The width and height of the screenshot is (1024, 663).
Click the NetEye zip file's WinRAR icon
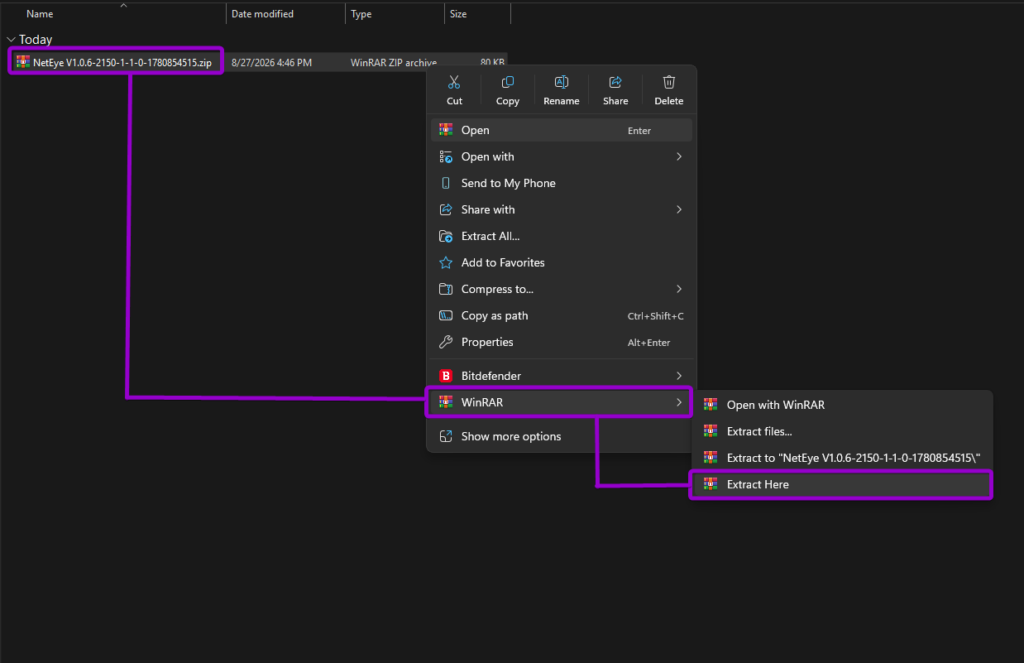coord(23,62)
